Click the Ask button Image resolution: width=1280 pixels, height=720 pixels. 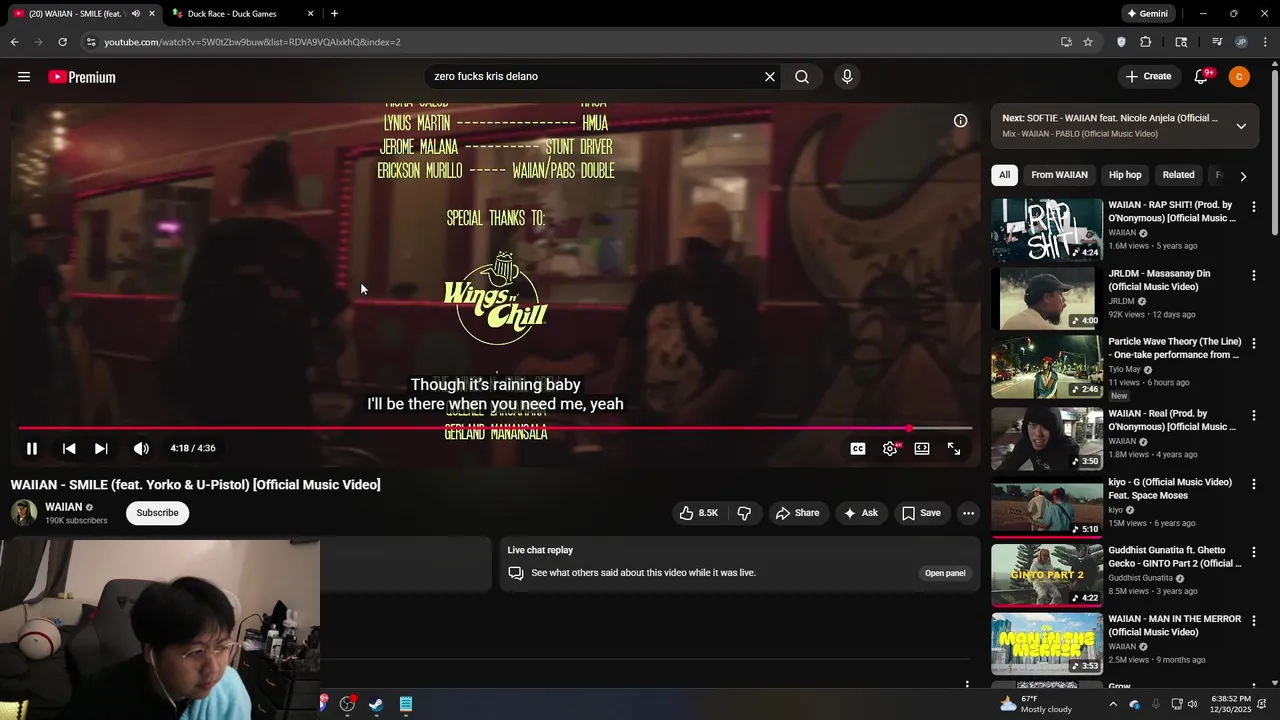[x=860, y=513]
